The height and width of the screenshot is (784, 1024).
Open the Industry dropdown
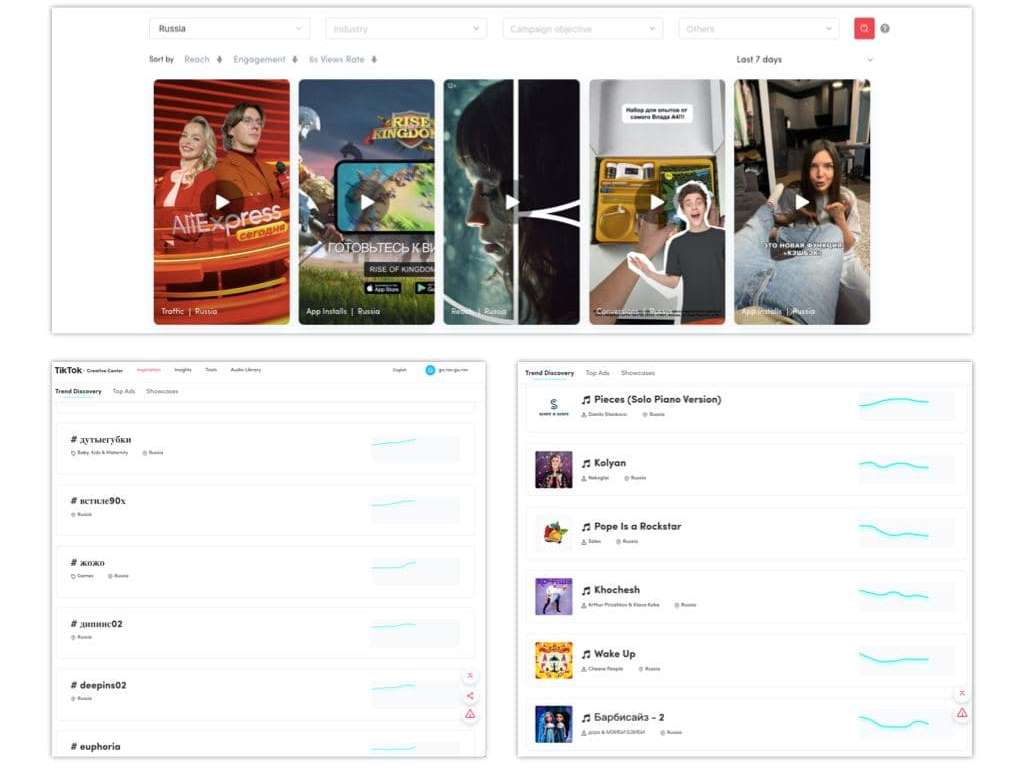(405, 28)
